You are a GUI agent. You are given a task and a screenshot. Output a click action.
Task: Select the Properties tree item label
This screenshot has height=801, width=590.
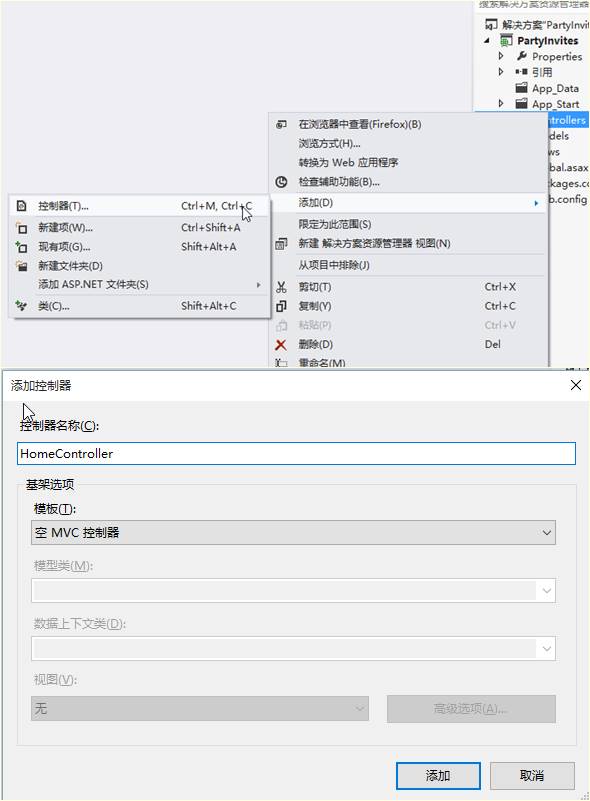coord(557,57)
